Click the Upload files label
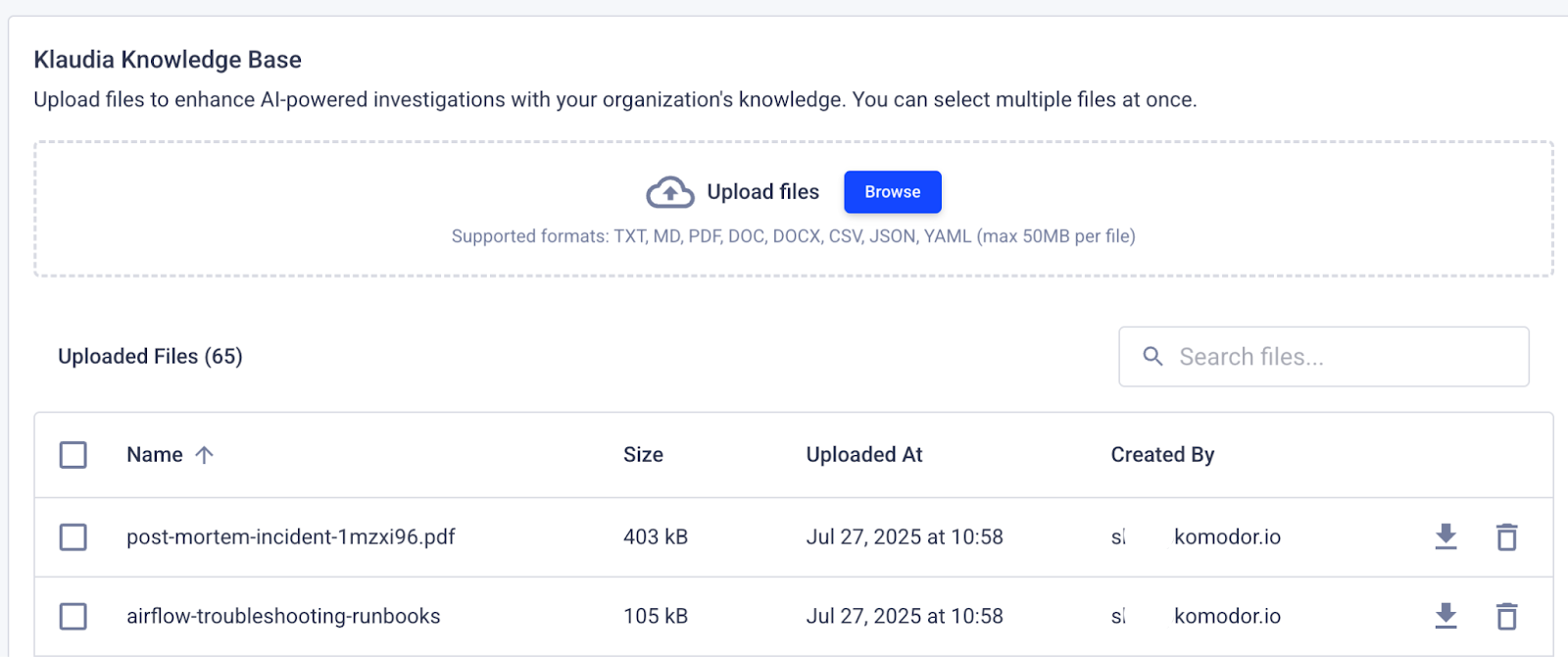 [x=762, y=192]
